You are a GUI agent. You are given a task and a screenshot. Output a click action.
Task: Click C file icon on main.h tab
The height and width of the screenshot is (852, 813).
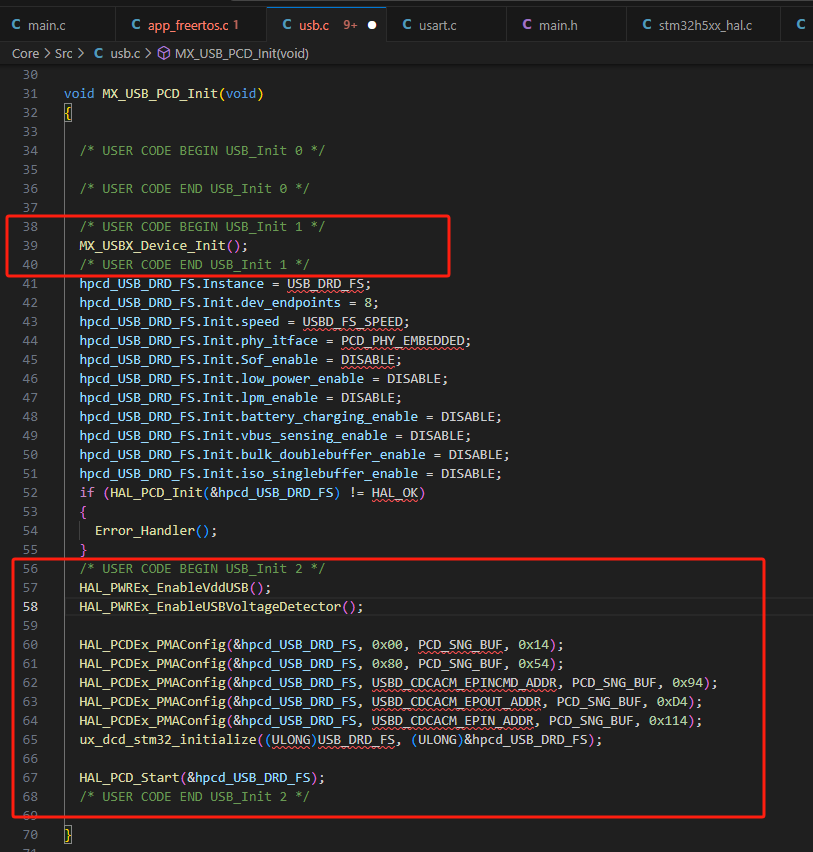pyautogui.click(x=527, y=24)
